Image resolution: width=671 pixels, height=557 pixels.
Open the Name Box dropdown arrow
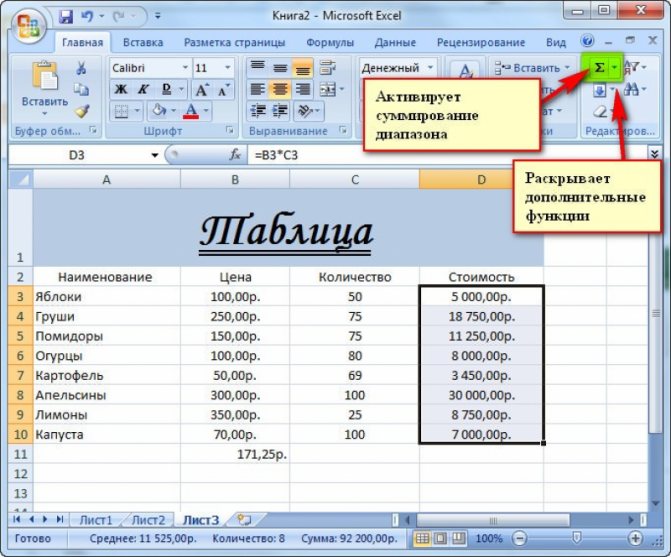[155, 155]
